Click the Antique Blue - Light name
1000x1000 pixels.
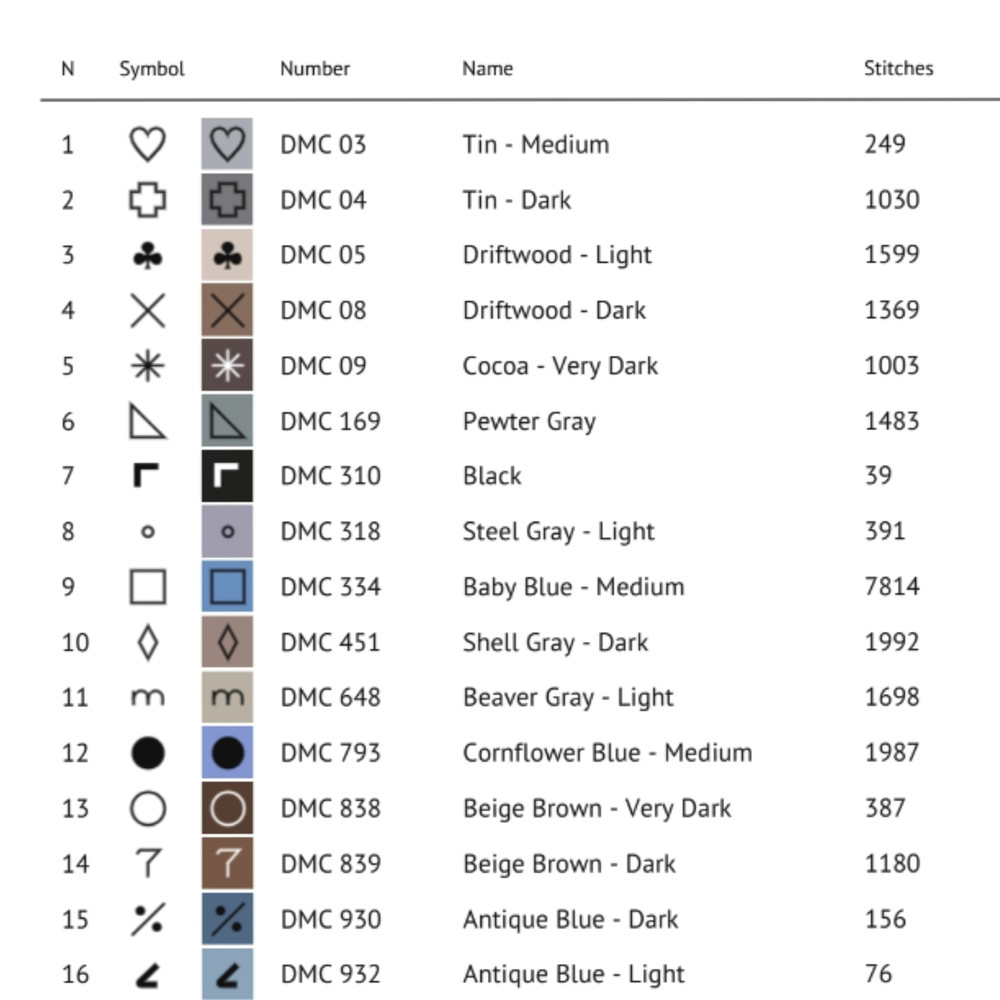[x=573, y=974]
